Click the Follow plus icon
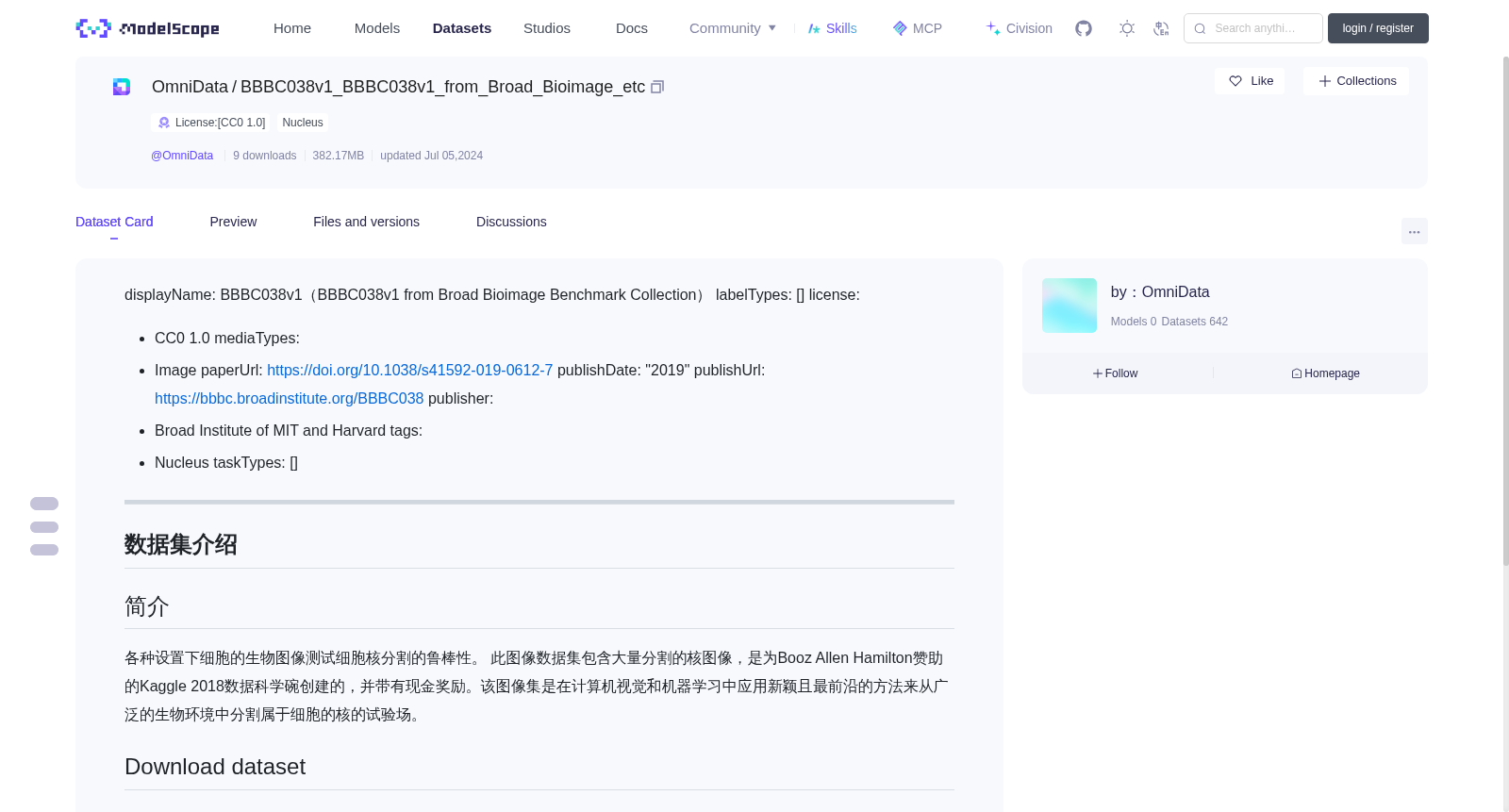Viewport: 1509px width, 812px height. [1098, 373]
